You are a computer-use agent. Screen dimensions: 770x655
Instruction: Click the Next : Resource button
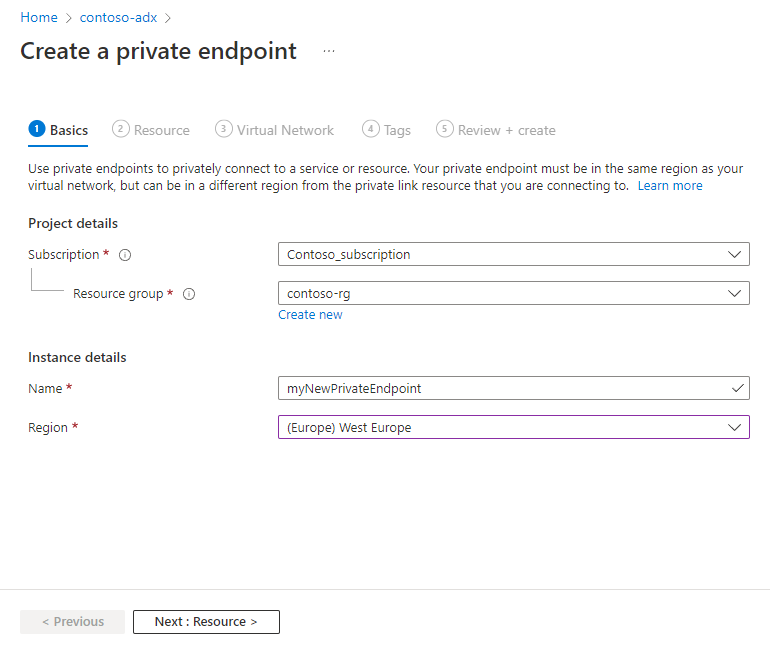(206, 621)
